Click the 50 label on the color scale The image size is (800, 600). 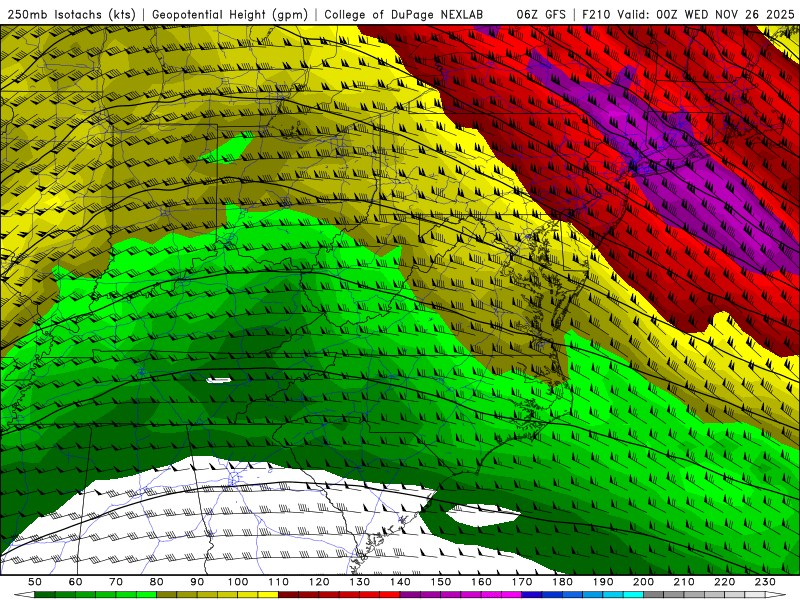click(x=35, y=582)
